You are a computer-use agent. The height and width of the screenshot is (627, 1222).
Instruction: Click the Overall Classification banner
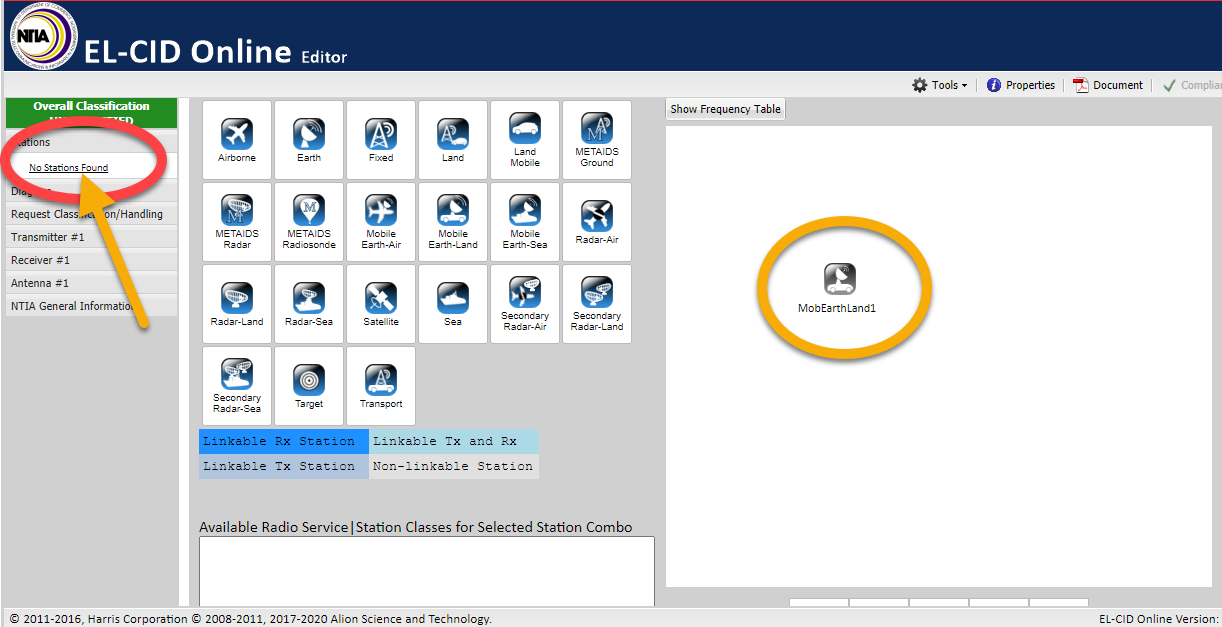91,112
